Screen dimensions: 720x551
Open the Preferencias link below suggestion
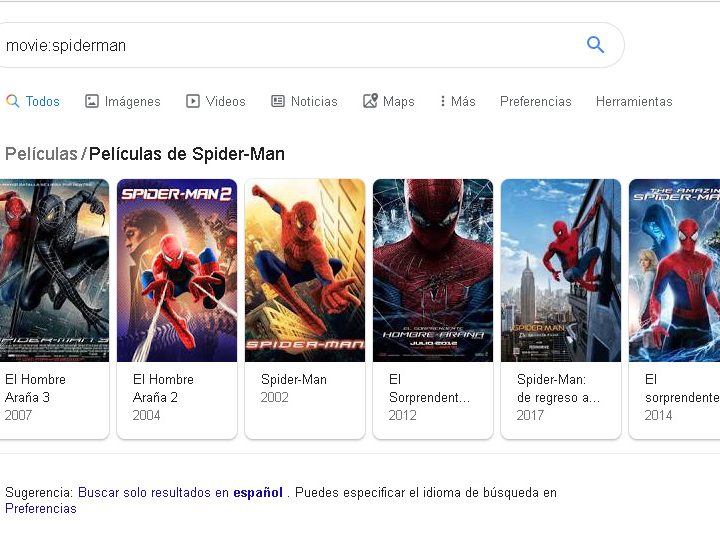41,508
